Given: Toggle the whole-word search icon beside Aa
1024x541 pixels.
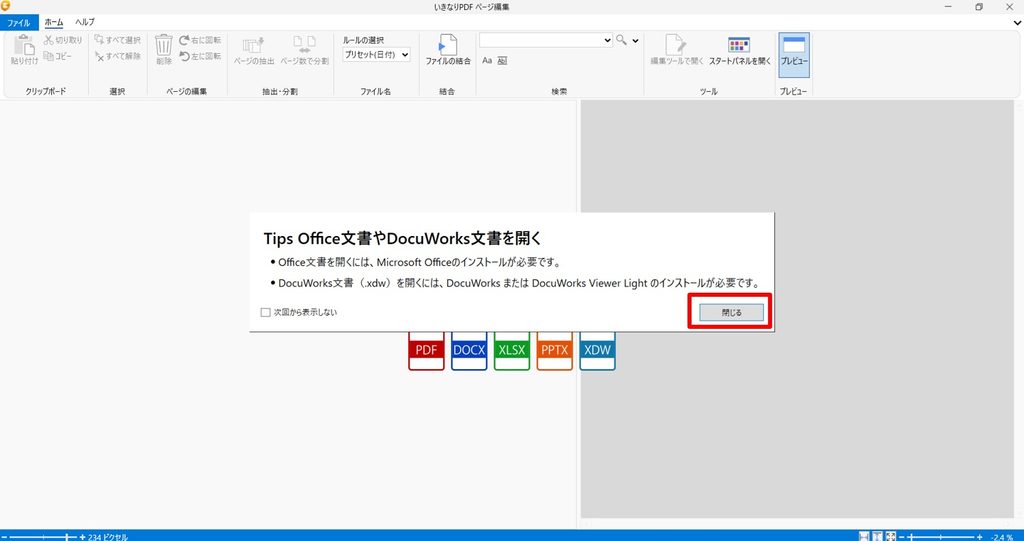Looking at the screenshot, I should (502, 61).
